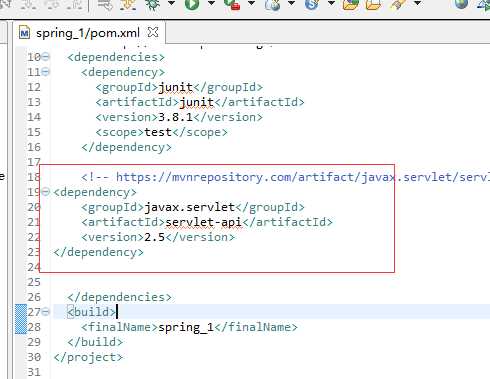Viewport: 490px width, 379px height.
Task: Click the artifactId junit line
Action: (x=200, y=102)
